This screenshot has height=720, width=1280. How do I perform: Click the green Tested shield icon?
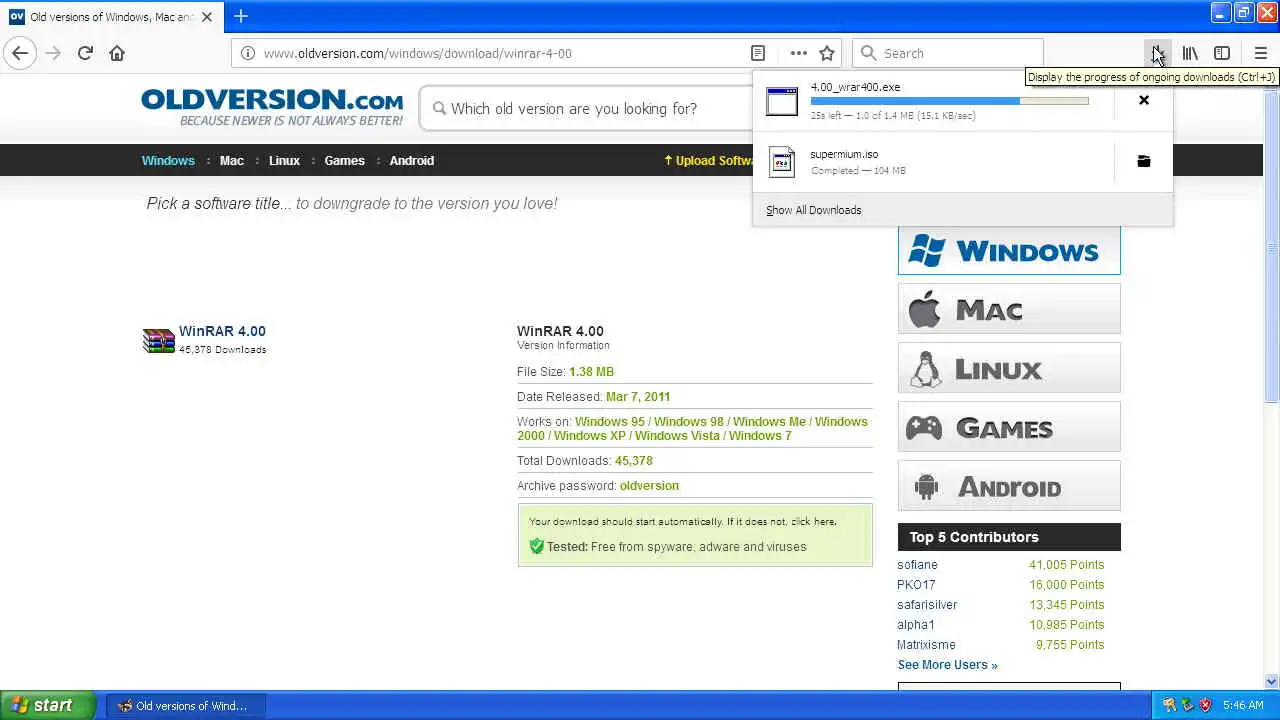point(536,546)
